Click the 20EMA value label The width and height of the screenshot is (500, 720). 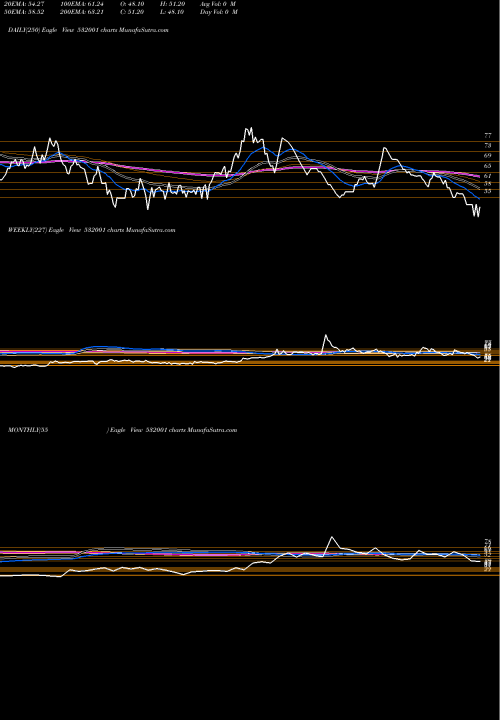coord(22,4)
